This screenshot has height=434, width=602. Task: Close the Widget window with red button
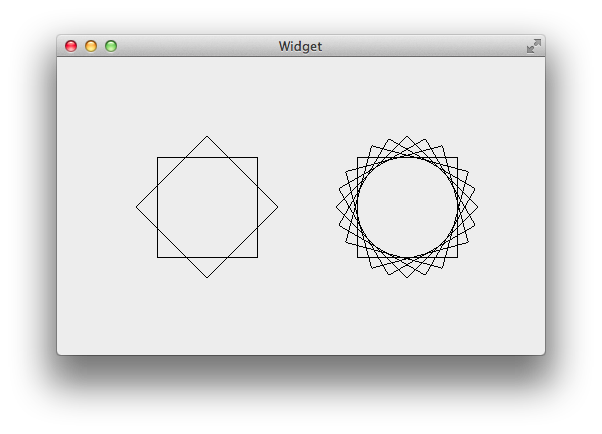coord(71,46)
